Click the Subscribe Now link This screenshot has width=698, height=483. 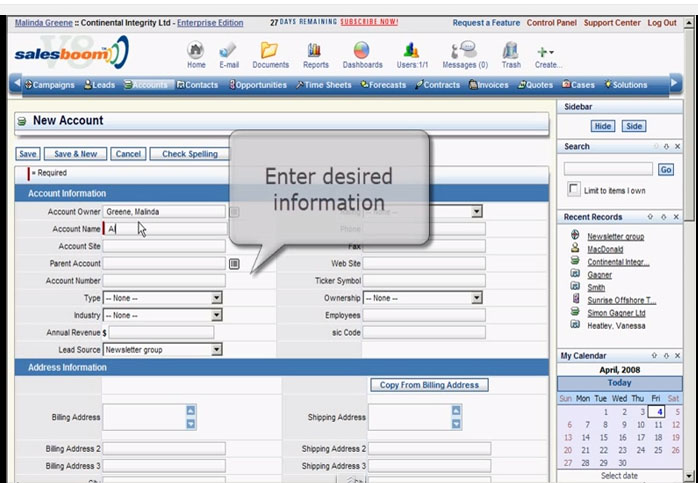(369, 22)
